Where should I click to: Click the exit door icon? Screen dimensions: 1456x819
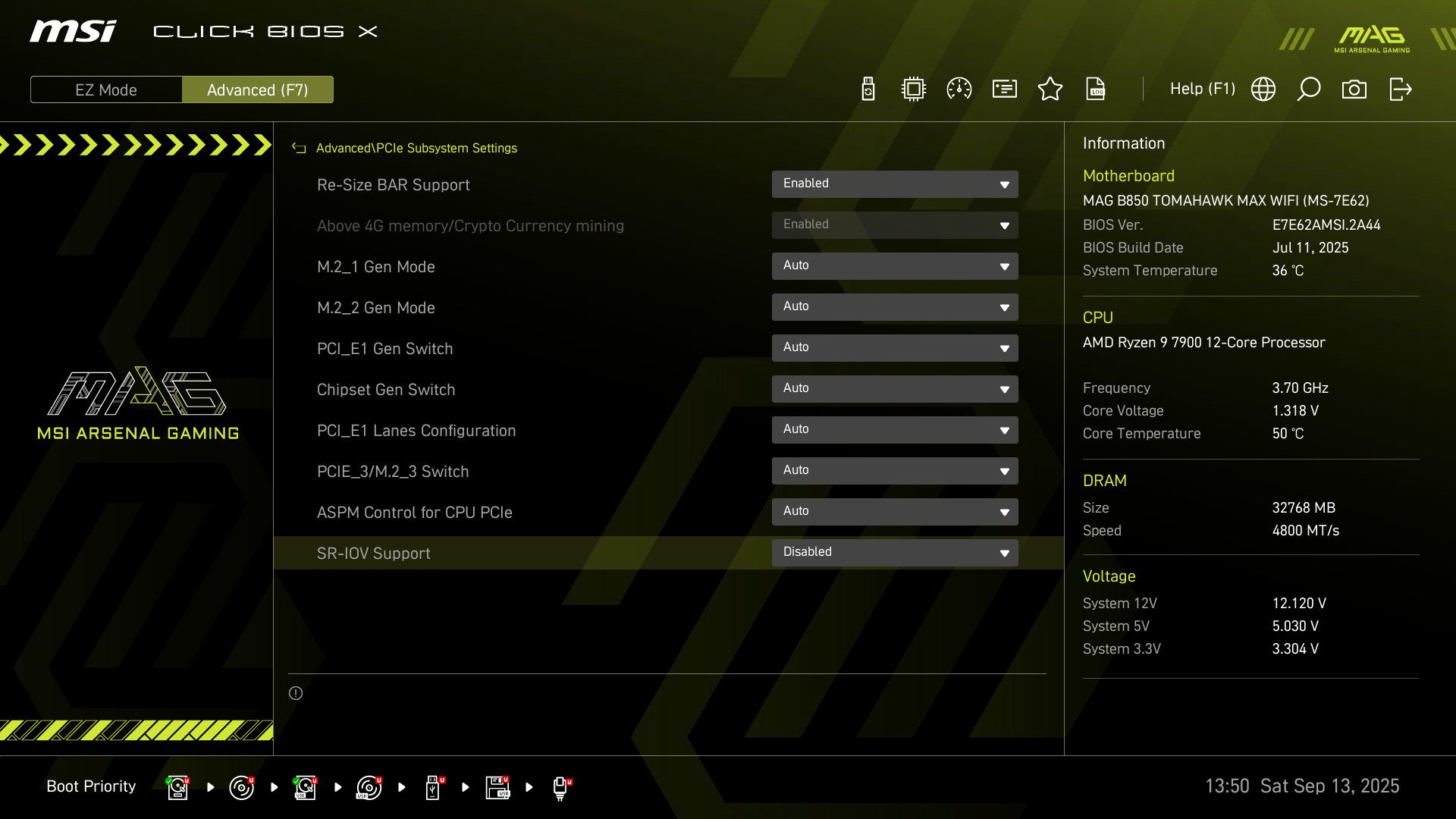1401,89
